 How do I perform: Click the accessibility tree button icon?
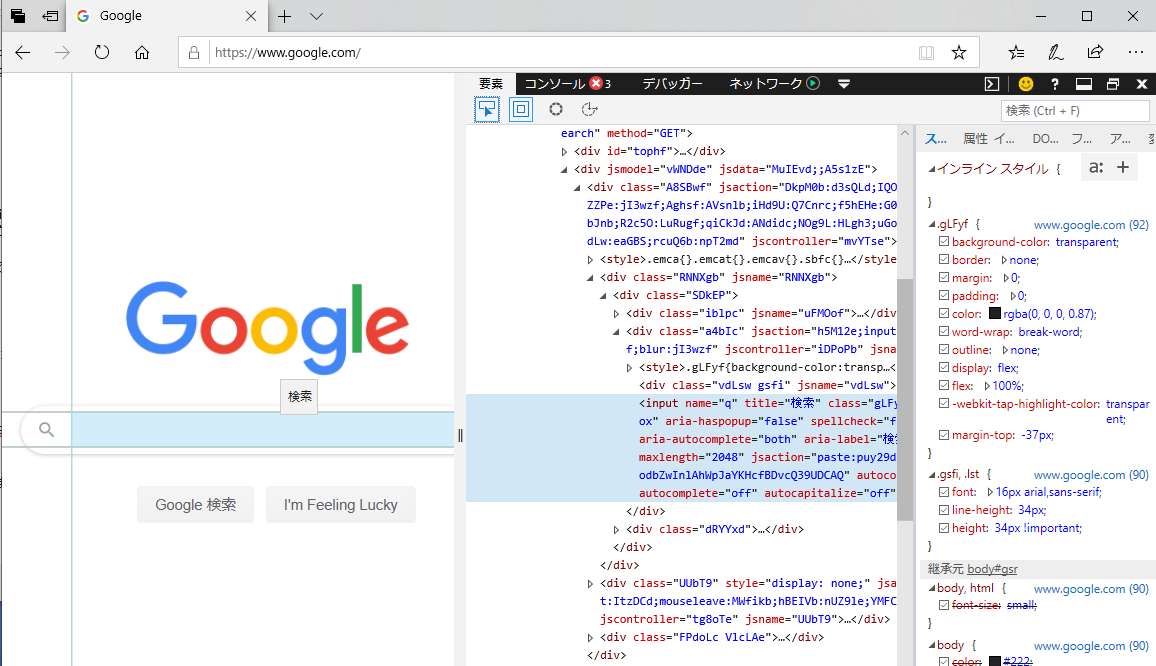point(589,109)
